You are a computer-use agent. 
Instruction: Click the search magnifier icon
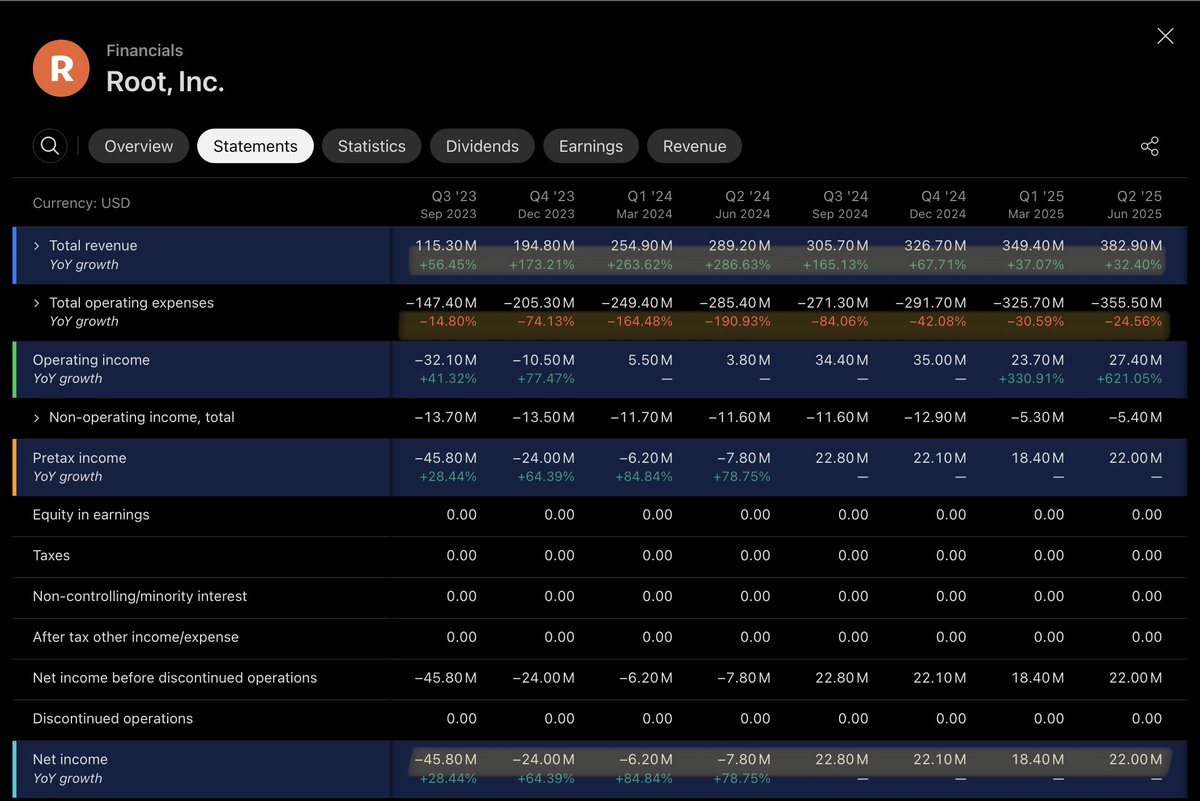click(x=50, y=146)
